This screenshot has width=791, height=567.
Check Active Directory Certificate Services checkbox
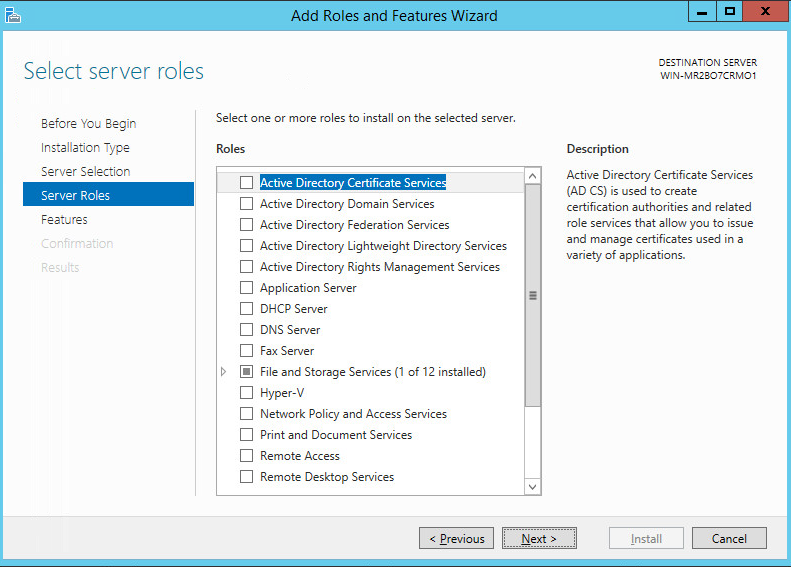[x=247, y=183]
